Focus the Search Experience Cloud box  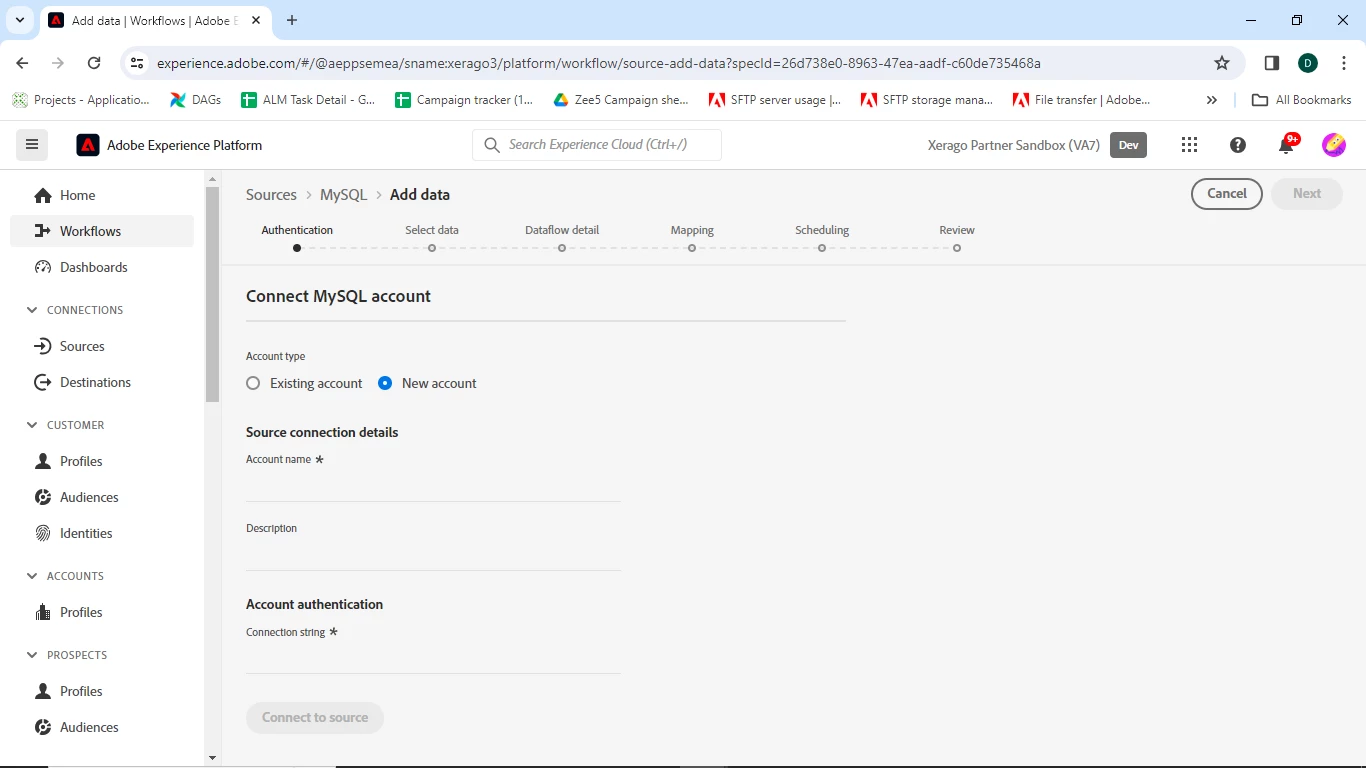[x=597, y=145]
